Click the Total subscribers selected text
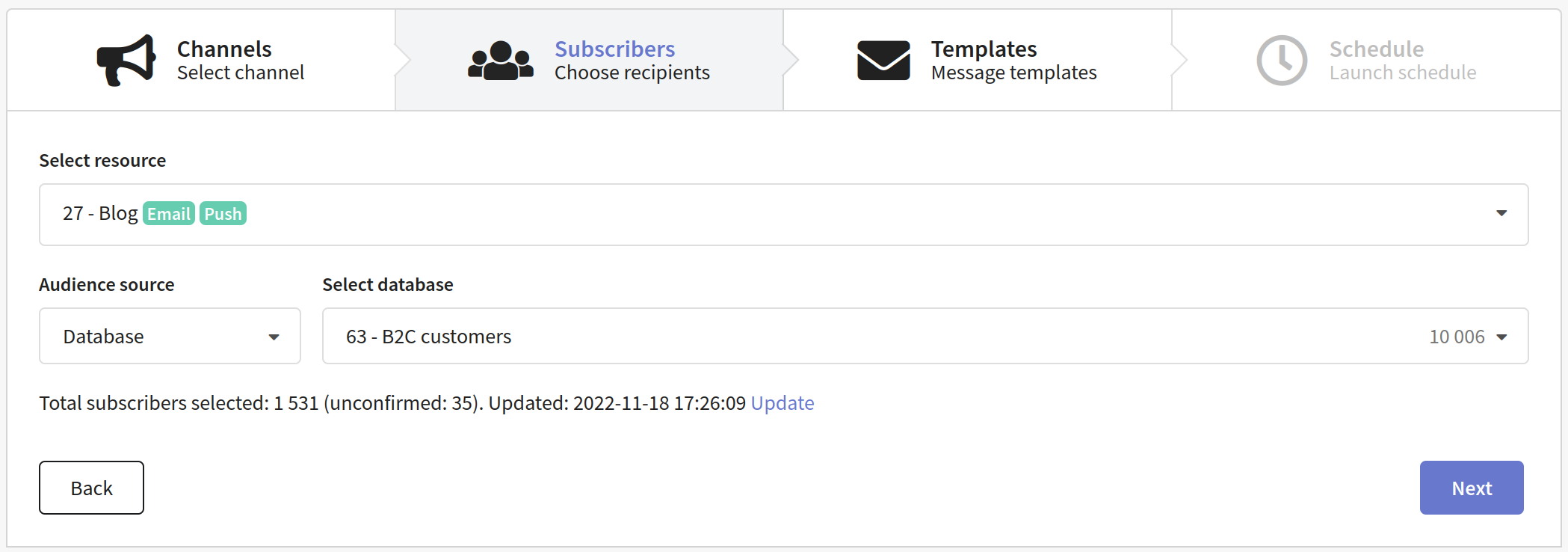The width and height of the screenshot is (1568, 552). [154, 403]
